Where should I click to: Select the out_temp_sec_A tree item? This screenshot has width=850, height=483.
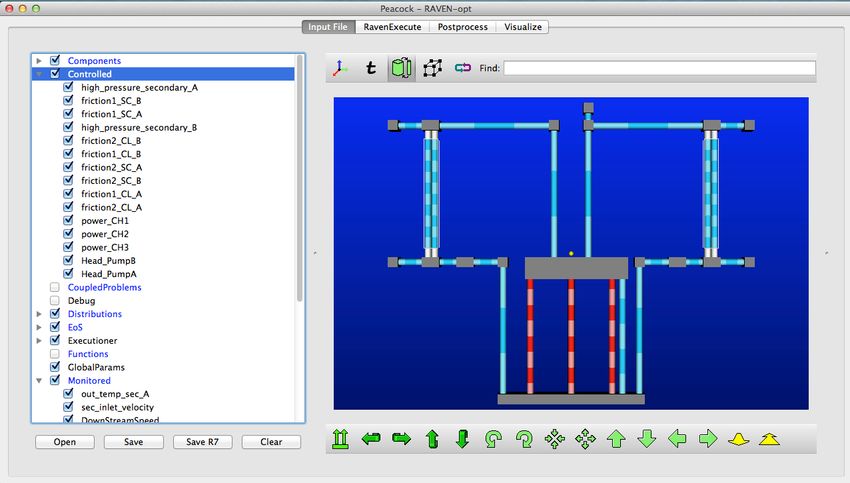pyautogui.click(x=115, y=394)
